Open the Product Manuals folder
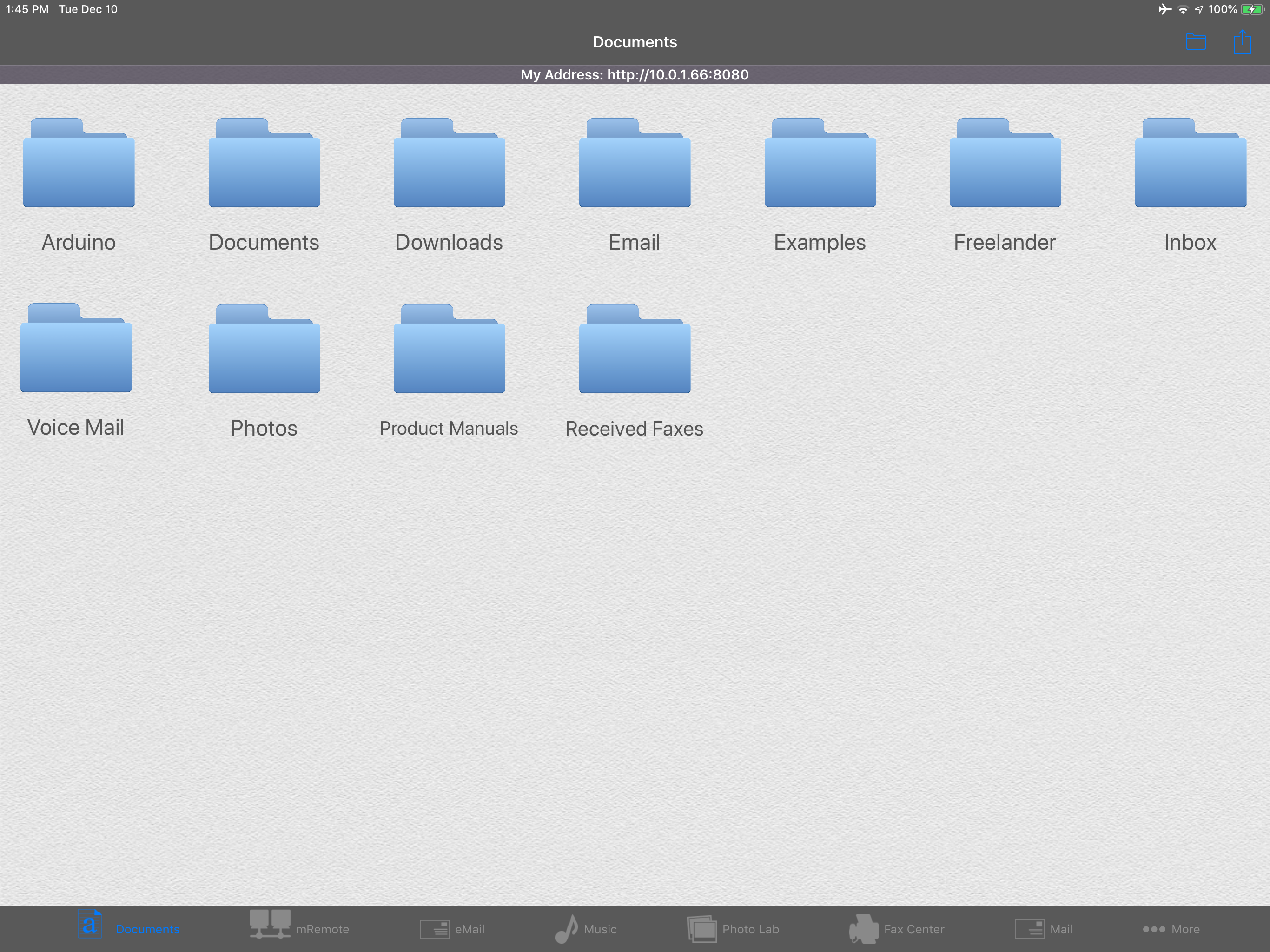This screenshot has height=952, width=1270. pyautogui.click(x=449, y=350)
